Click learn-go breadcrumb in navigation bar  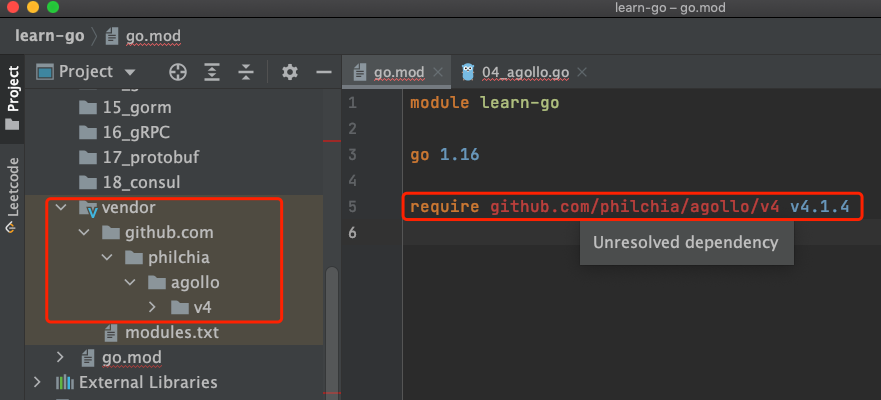(49, 37)
